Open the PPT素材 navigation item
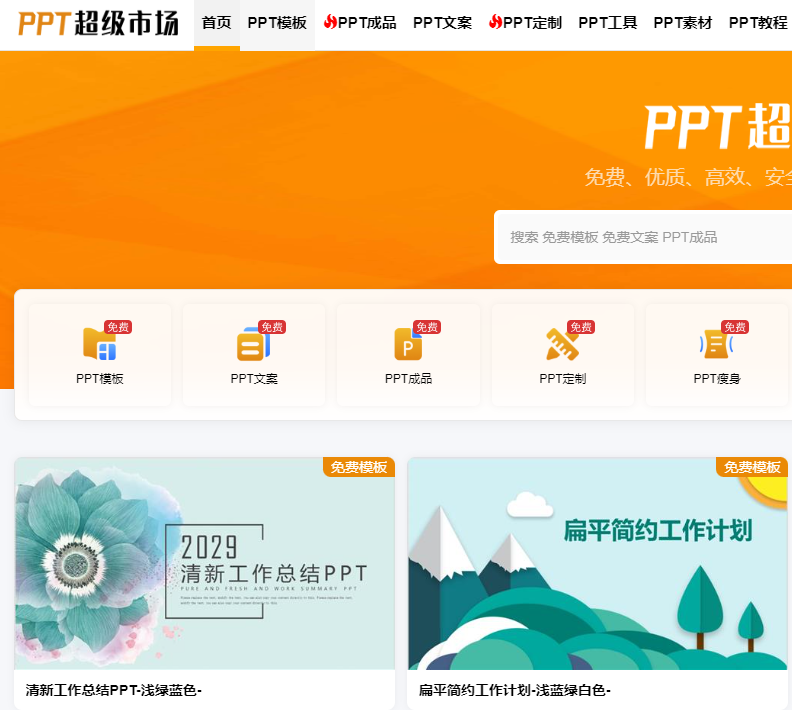Viewport: 792px width, 710px height. [x=683, y=23]
